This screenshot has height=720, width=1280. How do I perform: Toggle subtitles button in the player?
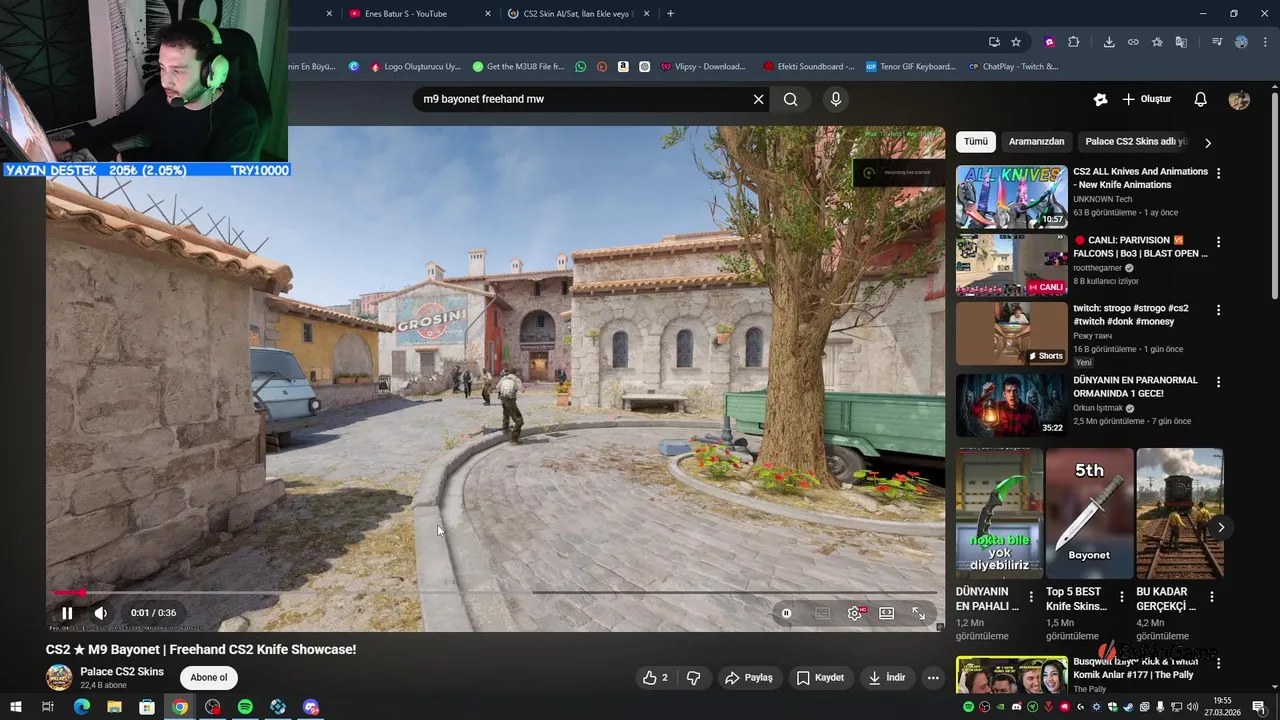pos(822,613)
